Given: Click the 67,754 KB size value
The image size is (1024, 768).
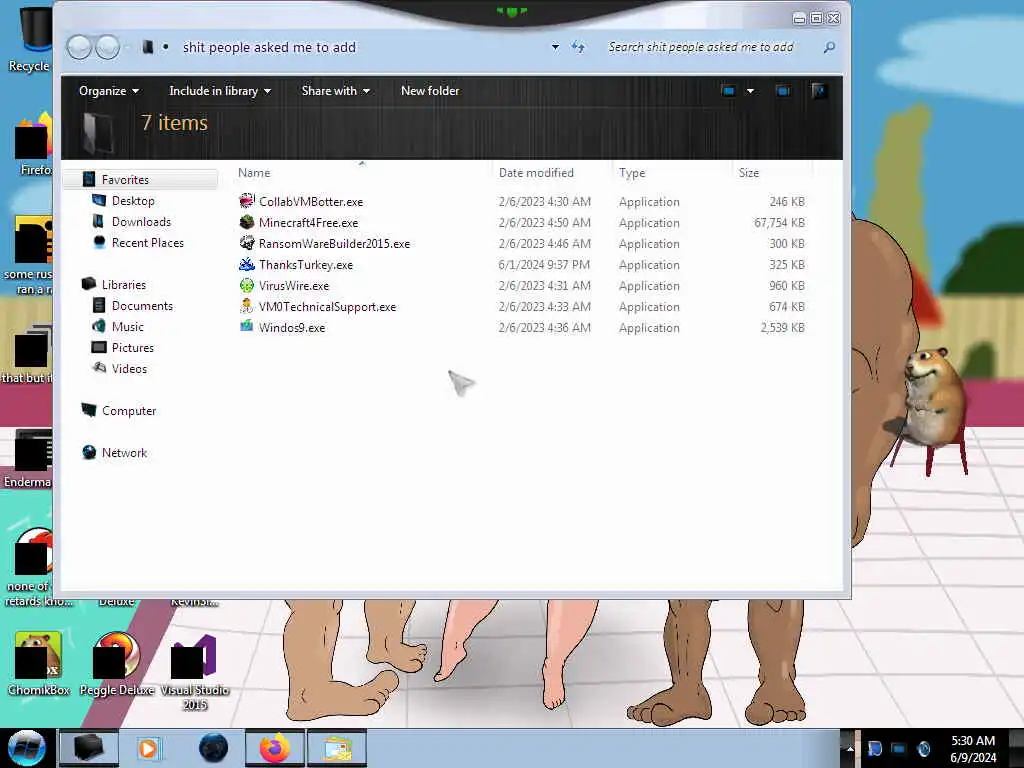Looking at the screenshot, I should tap(779, 223).
